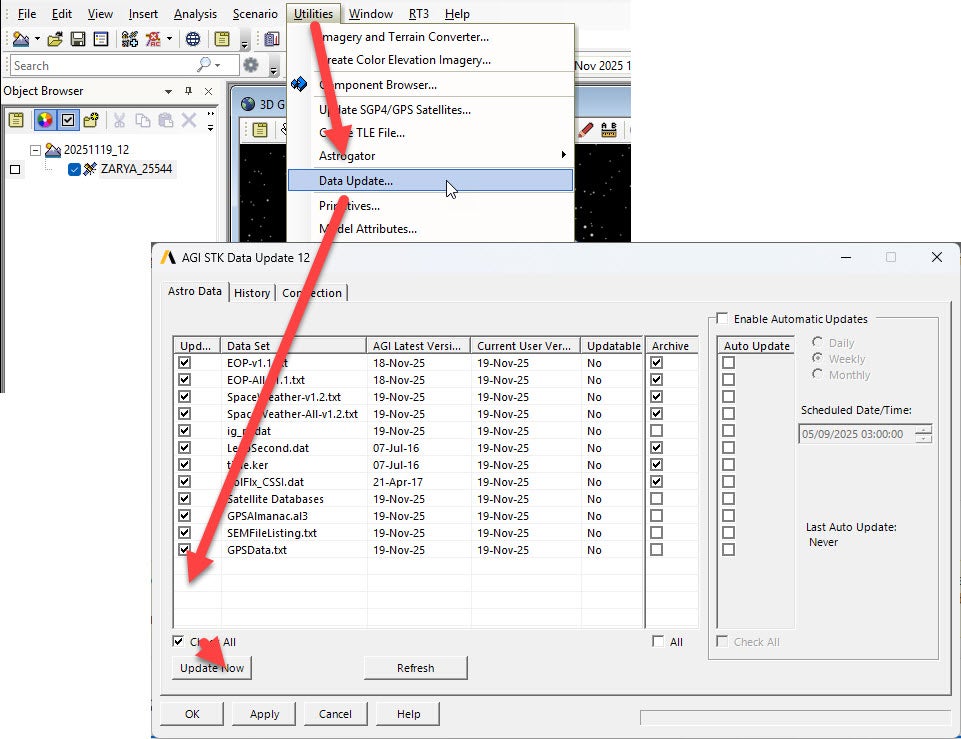The image size is (961, 739).
Task: Click Cancel in the Data Update dialog
Action: (x=335, y=714)
